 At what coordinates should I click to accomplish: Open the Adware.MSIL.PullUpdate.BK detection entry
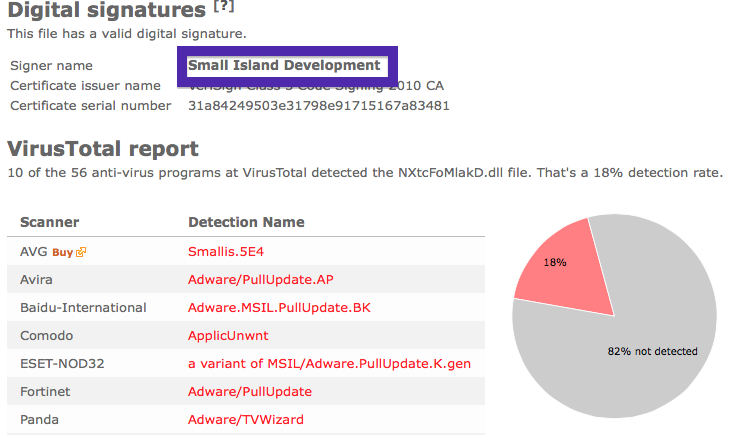click(279, 308)
